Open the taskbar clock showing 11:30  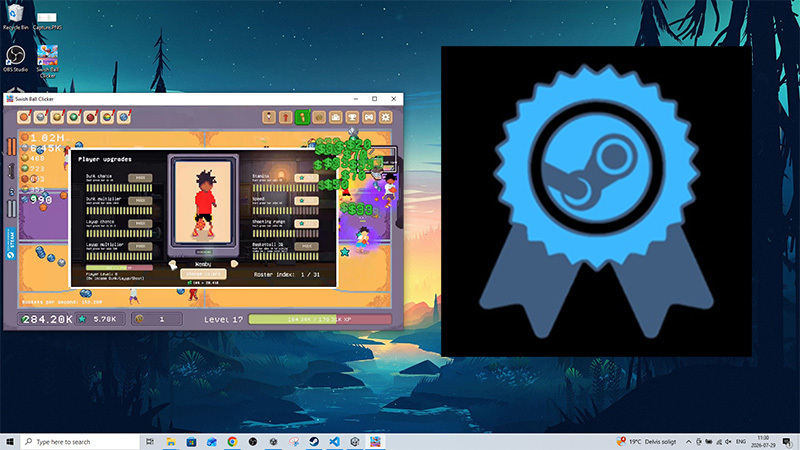pyautogui.click(x=763, y=442)
